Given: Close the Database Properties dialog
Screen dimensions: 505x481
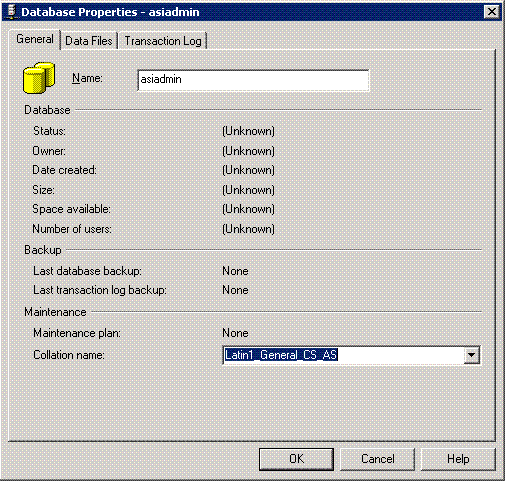Looking at the screenshot, I should click(x=492, y=12).
